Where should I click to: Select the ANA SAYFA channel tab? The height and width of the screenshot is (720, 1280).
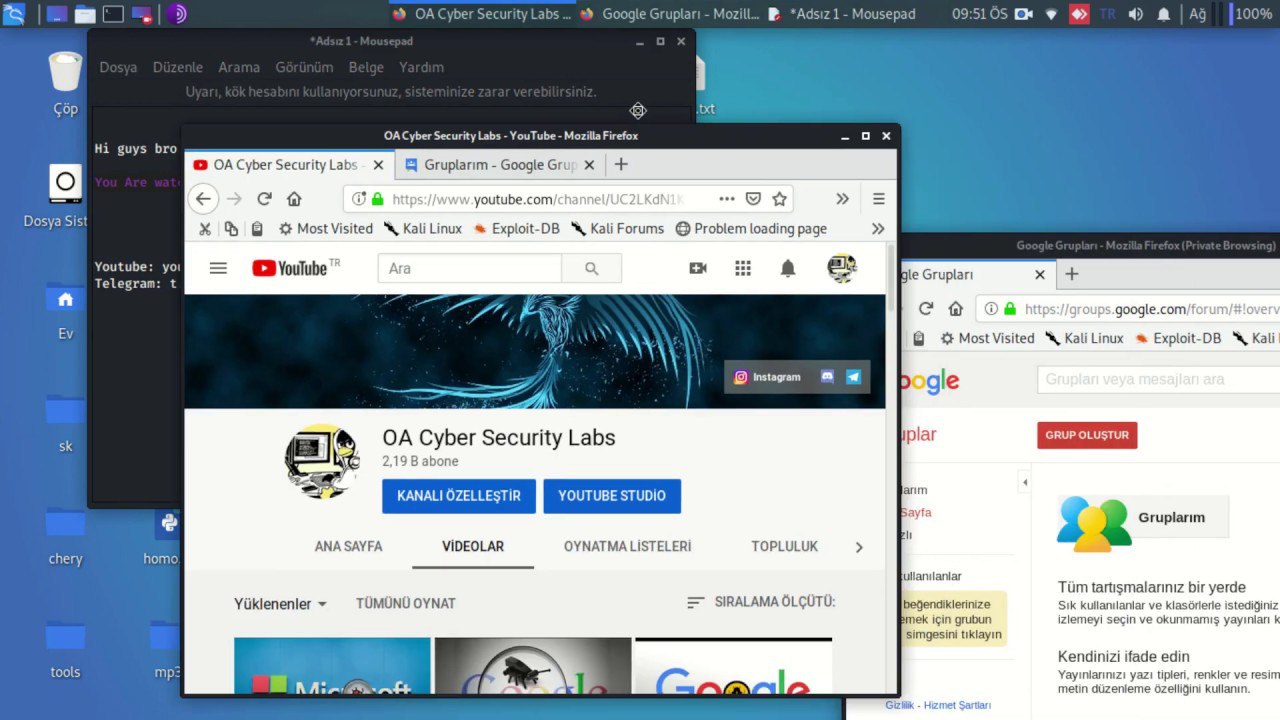[x=348, y=546]
